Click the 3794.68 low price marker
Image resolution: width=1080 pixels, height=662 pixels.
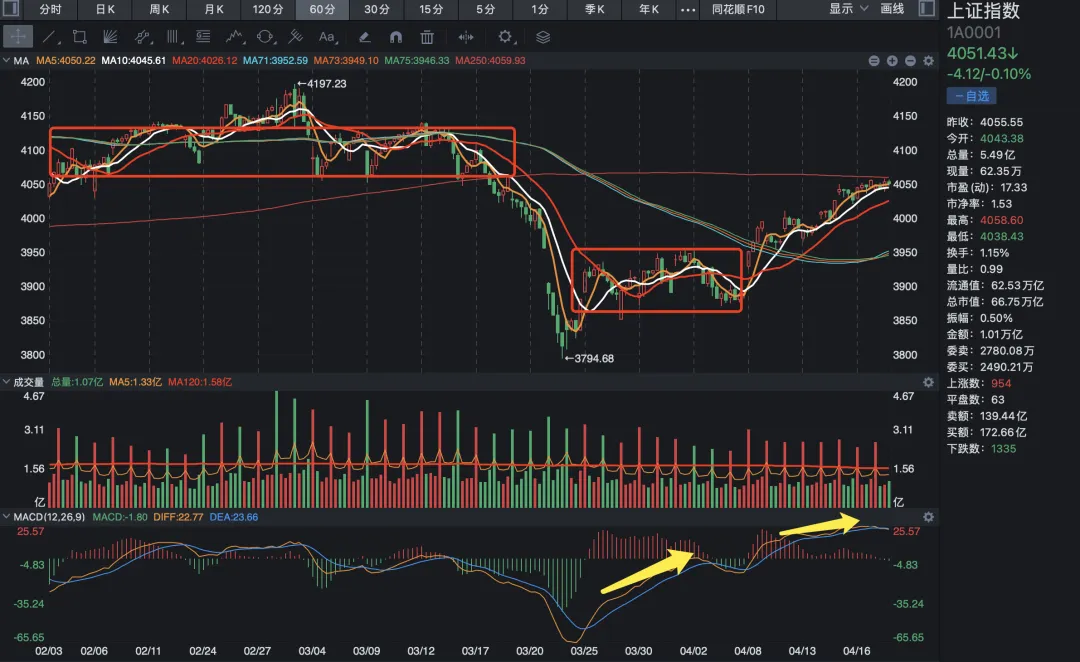pyautogui.click(x=589, y=358)
